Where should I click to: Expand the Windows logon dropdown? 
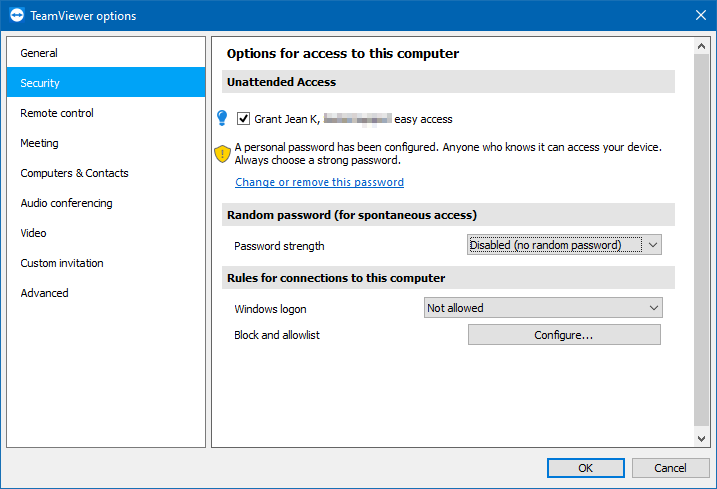pos(543,308)
